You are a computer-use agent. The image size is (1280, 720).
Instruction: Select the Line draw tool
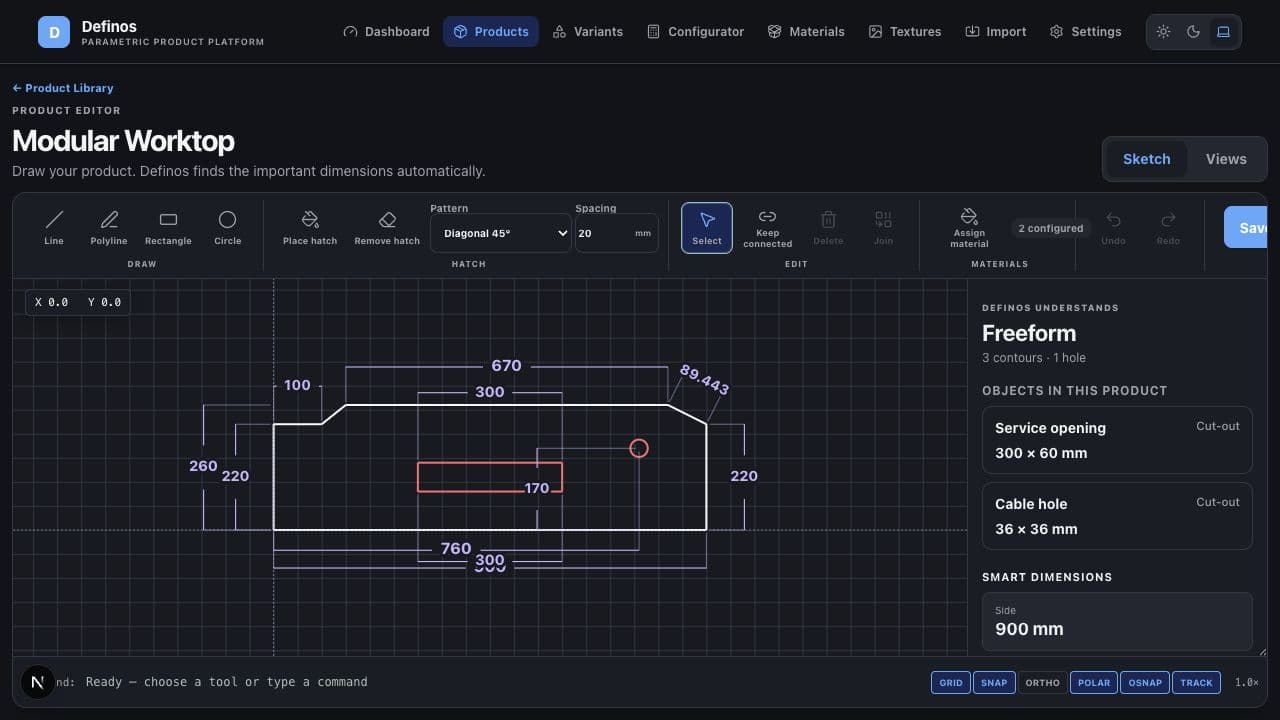point(54,228)
